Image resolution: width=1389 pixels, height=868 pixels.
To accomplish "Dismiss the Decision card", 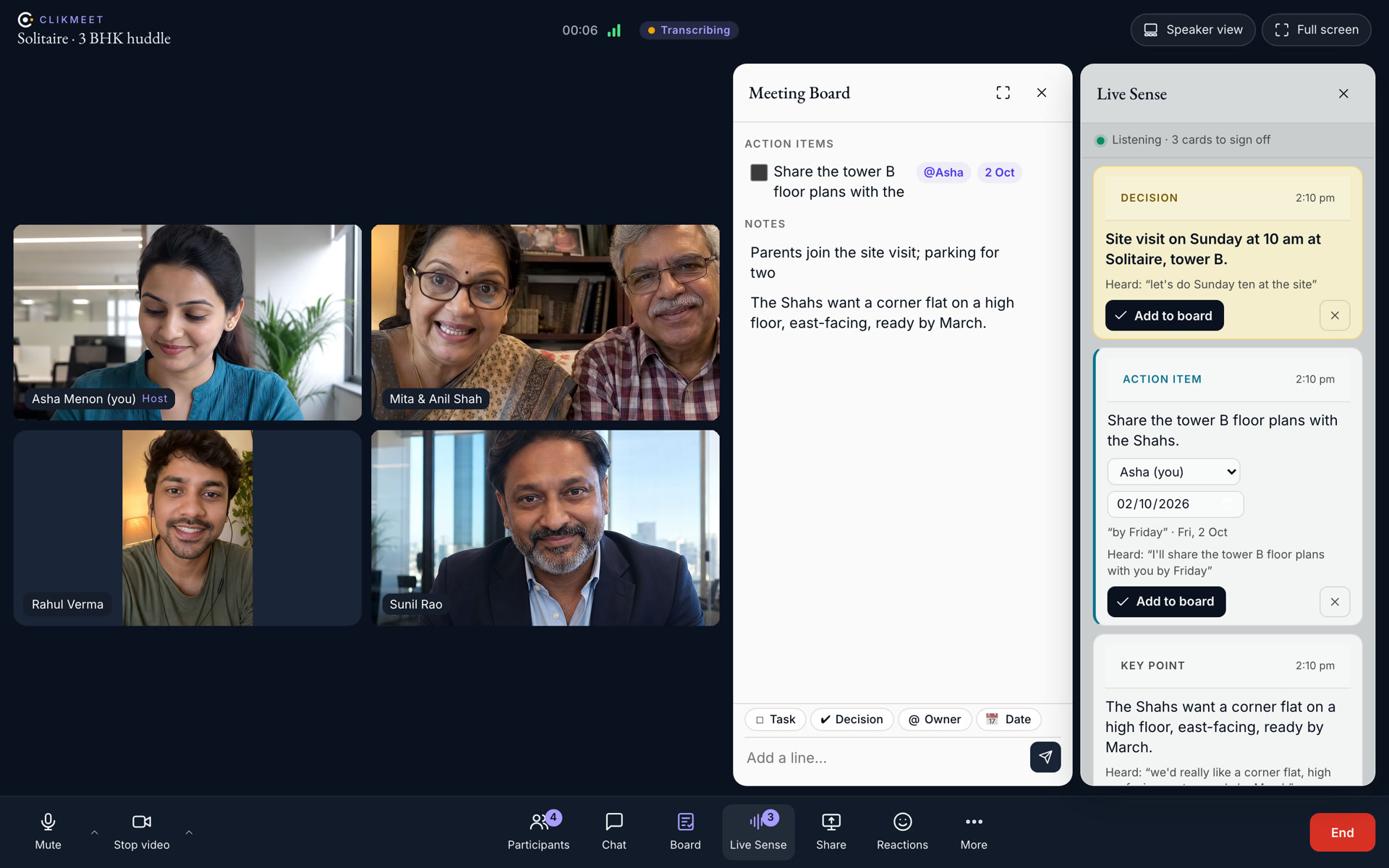I will (x=1335, y=315).
